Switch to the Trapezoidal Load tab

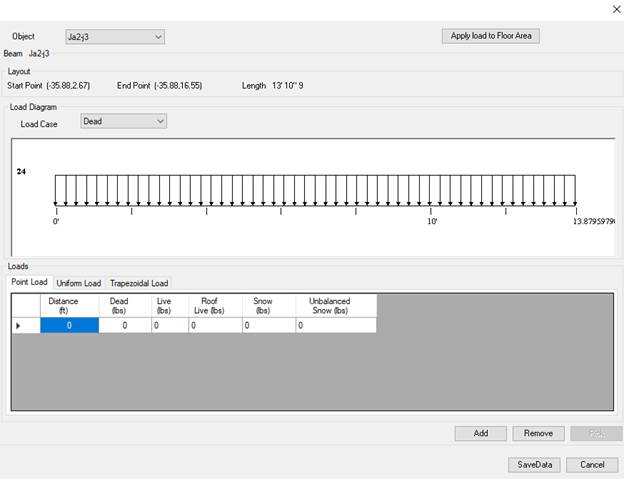pos(139,283)
